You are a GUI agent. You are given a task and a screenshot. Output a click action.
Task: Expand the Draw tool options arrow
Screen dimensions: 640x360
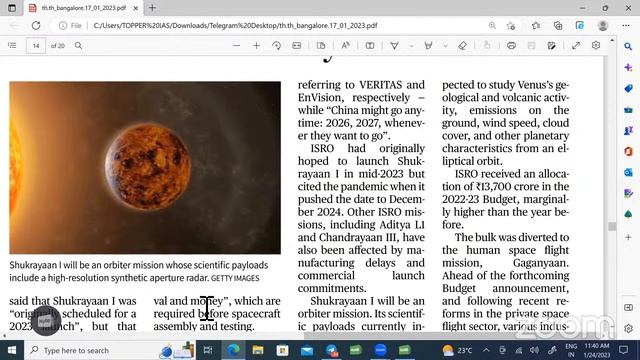tap(411, 46)
